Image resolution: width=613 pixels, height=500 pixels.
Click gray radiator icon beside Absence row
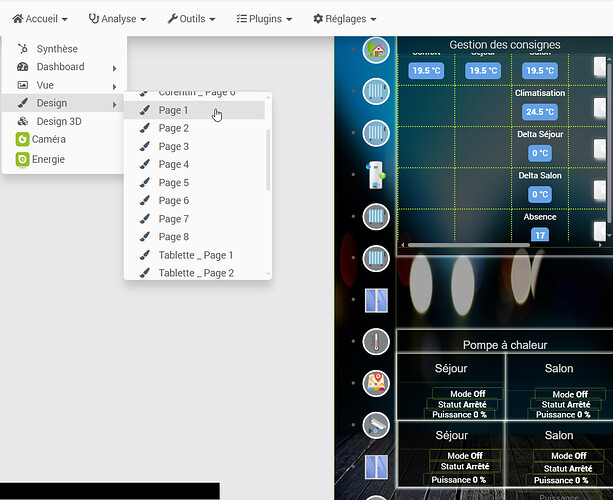(376, 217)
